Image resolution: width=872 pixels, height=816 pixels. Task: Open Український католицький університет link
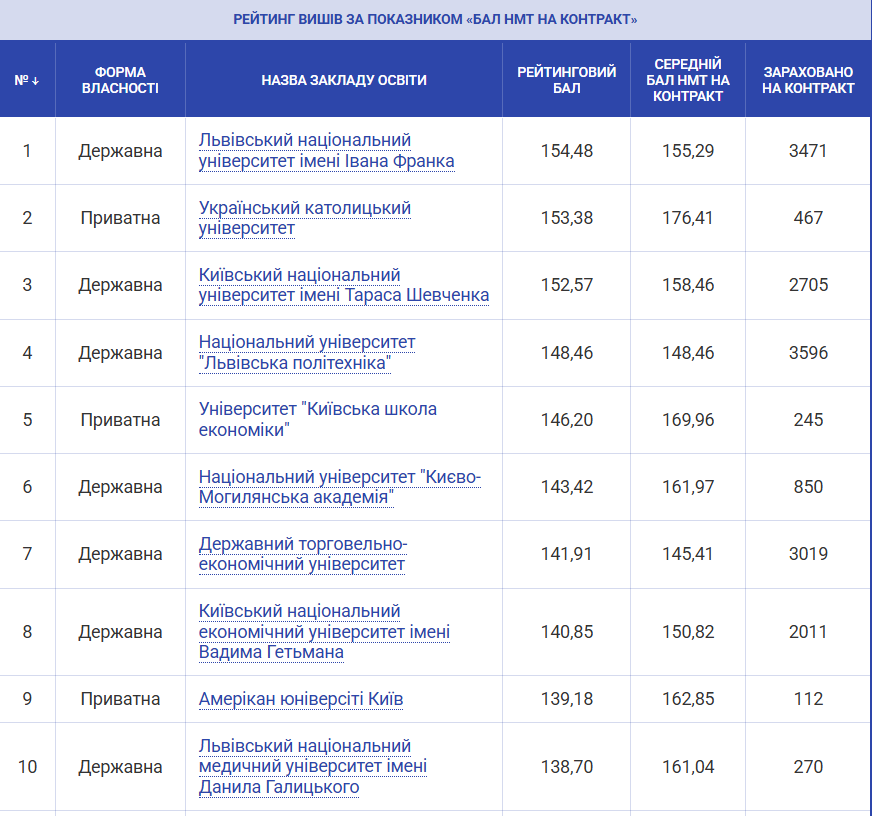pyautogui.click(x=304, y=218)
